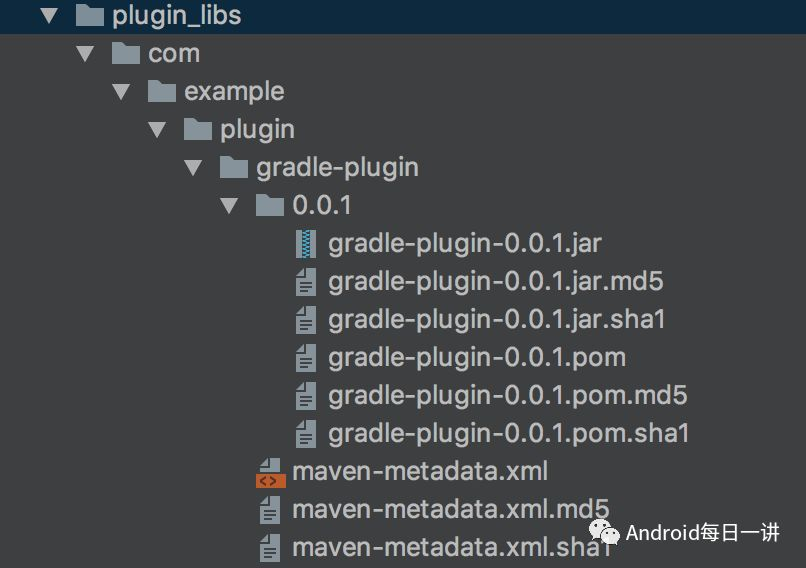
Task: Select the 0.0.1 folder label
Action: click(x=322, y=206)
